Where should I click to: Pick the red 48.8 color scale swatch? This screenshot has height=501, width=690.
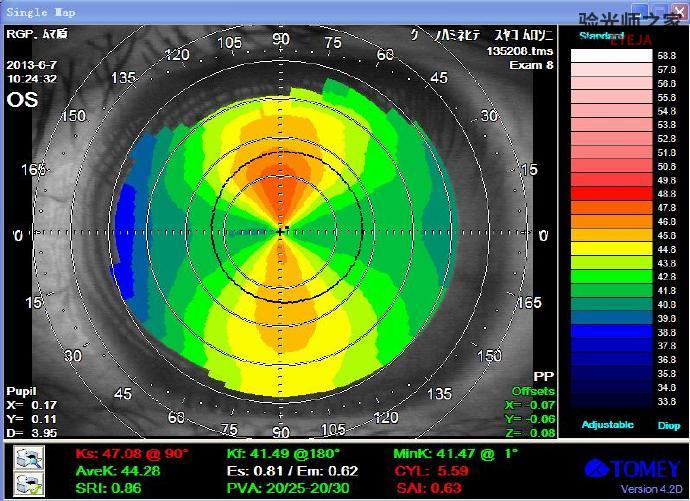(x=611, y=194)
